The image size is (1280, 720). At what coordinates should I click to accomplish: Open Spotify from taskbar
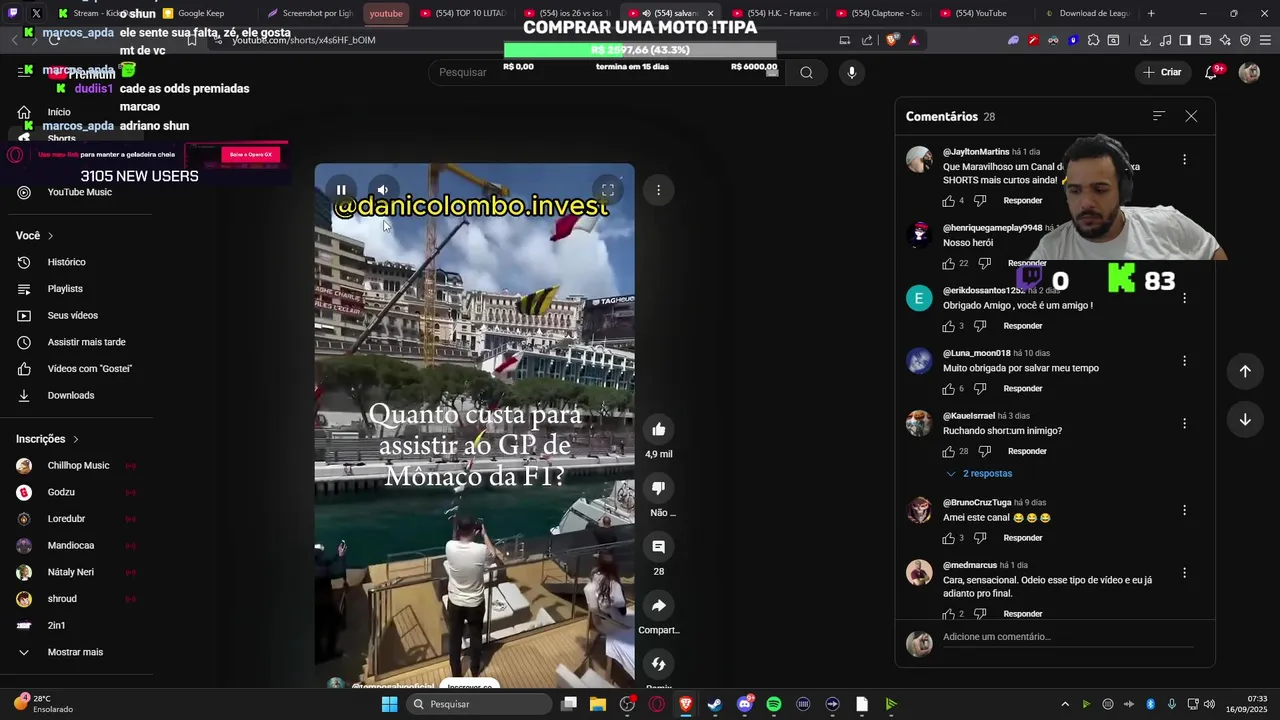(774, 704)
